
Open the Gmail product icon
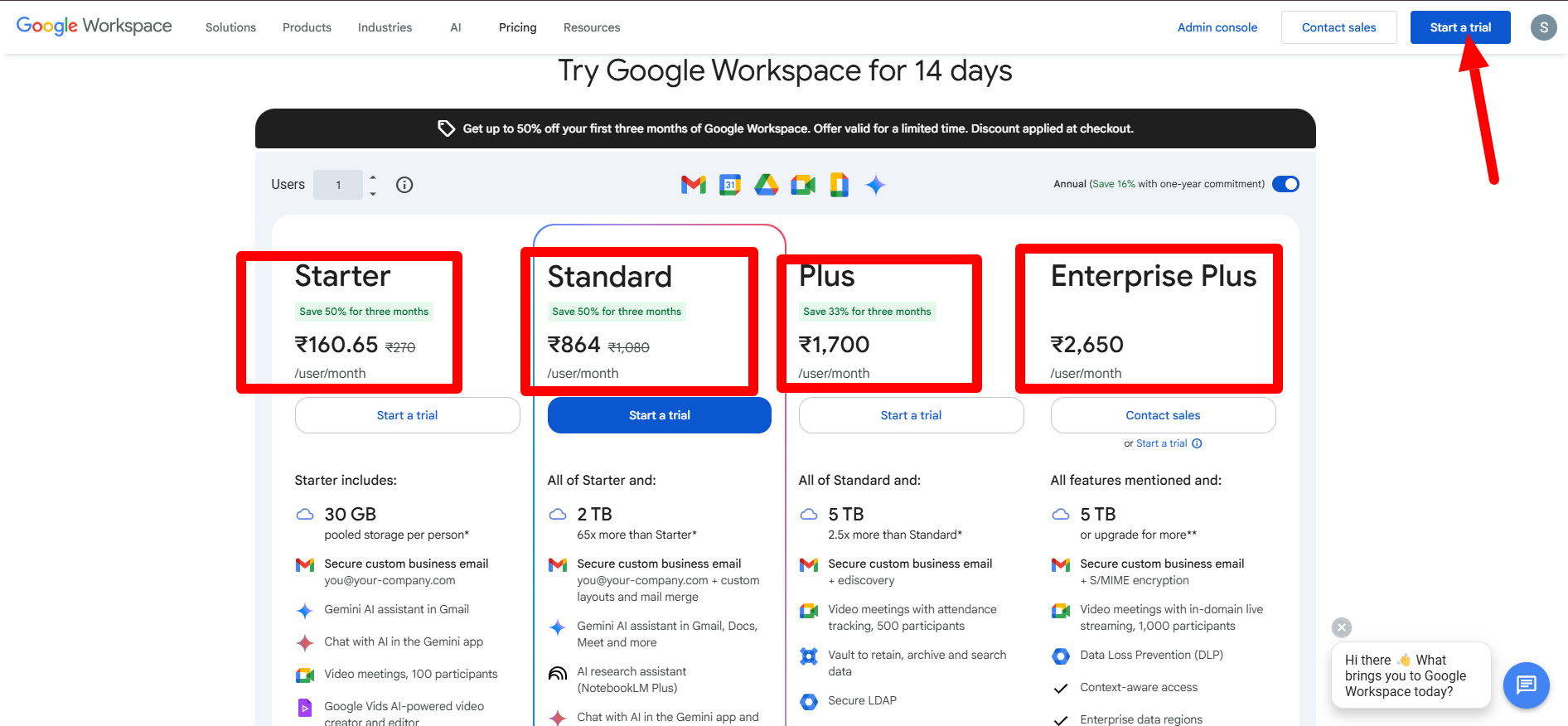click(694, 185)
